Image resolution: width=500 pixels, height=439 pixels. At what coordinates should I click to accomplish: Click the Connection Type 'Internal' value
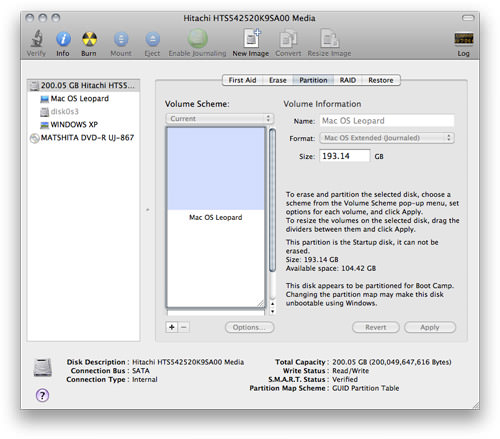(x=145, y=380)
